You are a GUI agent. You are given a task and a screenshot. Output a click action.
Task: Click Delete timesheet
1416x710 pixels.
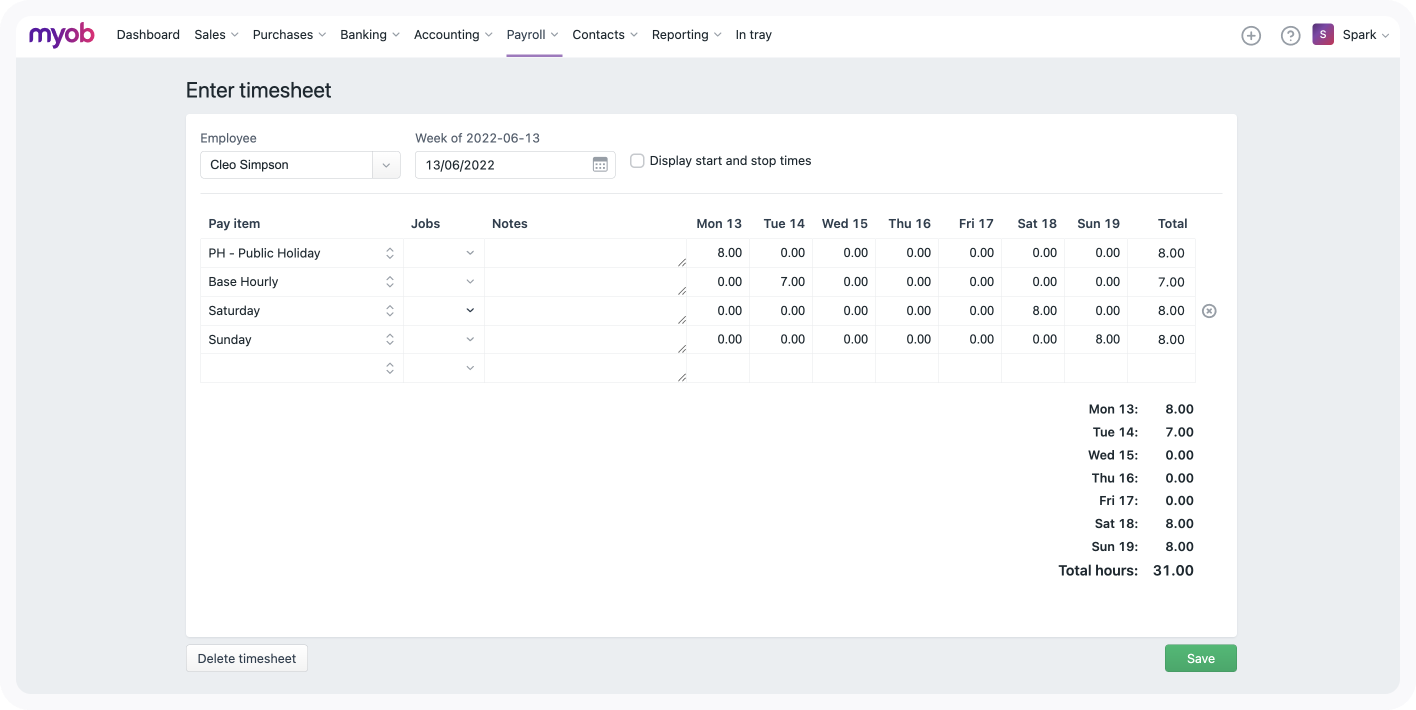coord(246,658)
